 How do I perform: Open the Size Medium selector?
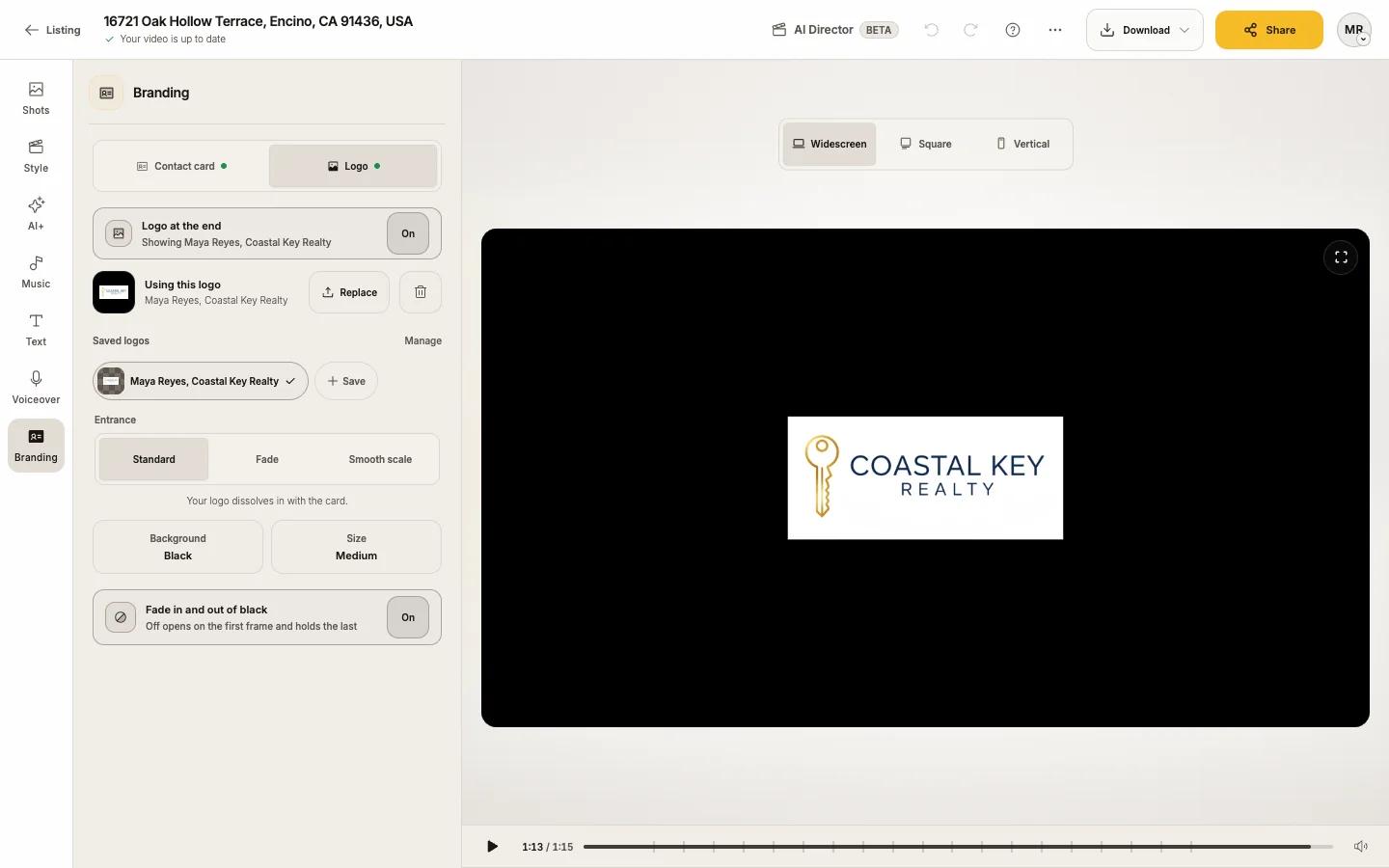(356, 547)
